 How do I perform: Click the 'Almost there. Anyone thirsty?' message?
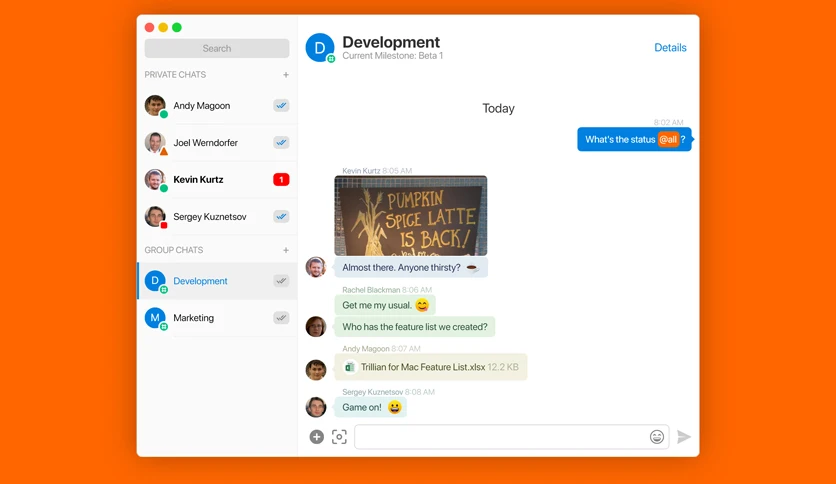[x=411, y=267]
